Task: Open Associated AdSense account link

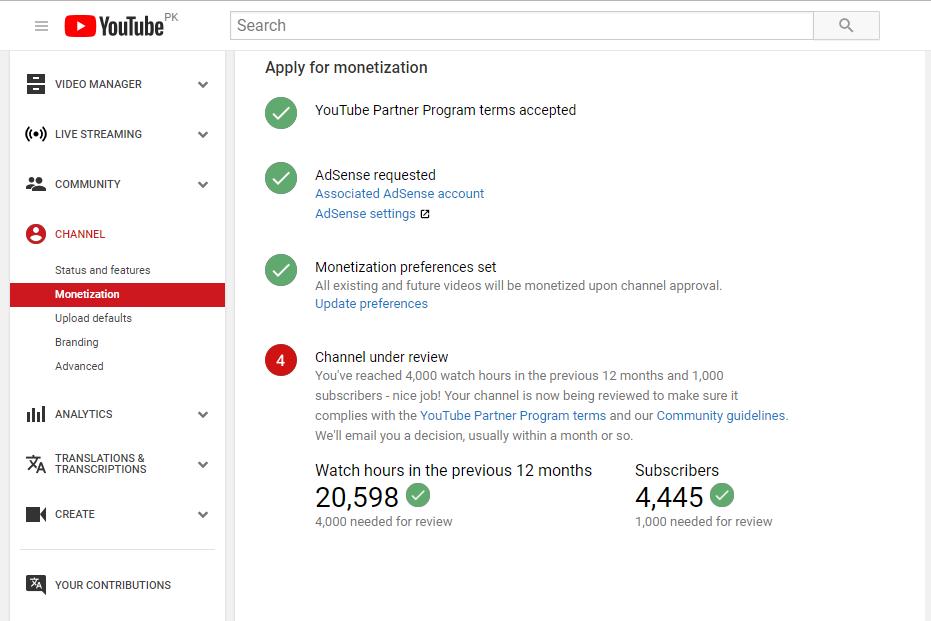Action: [x=400, y=194]
